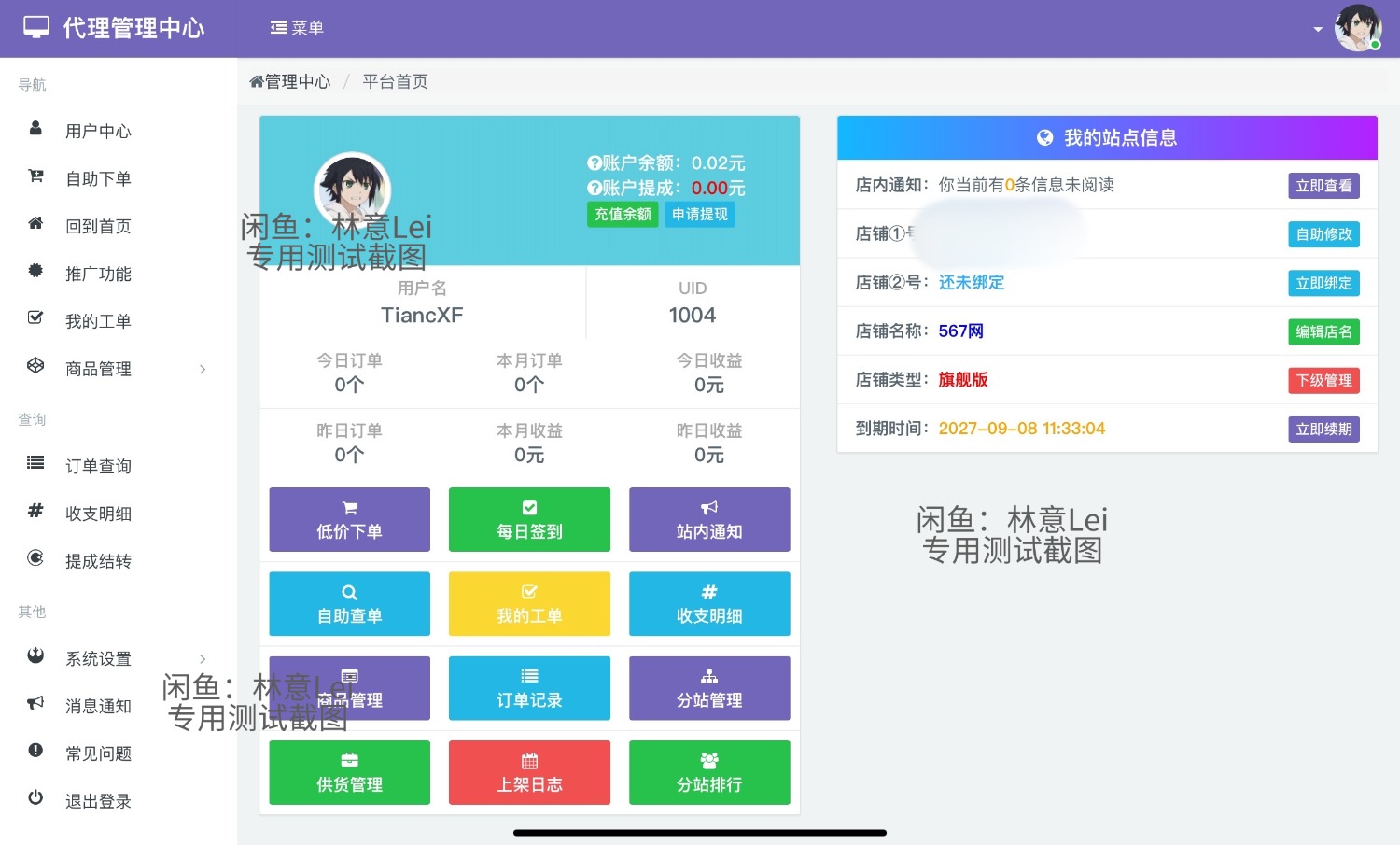The image size is (1400, 845).
Task: Click 管理中心 in the breadcrumb
Action: tap(290, 81)
